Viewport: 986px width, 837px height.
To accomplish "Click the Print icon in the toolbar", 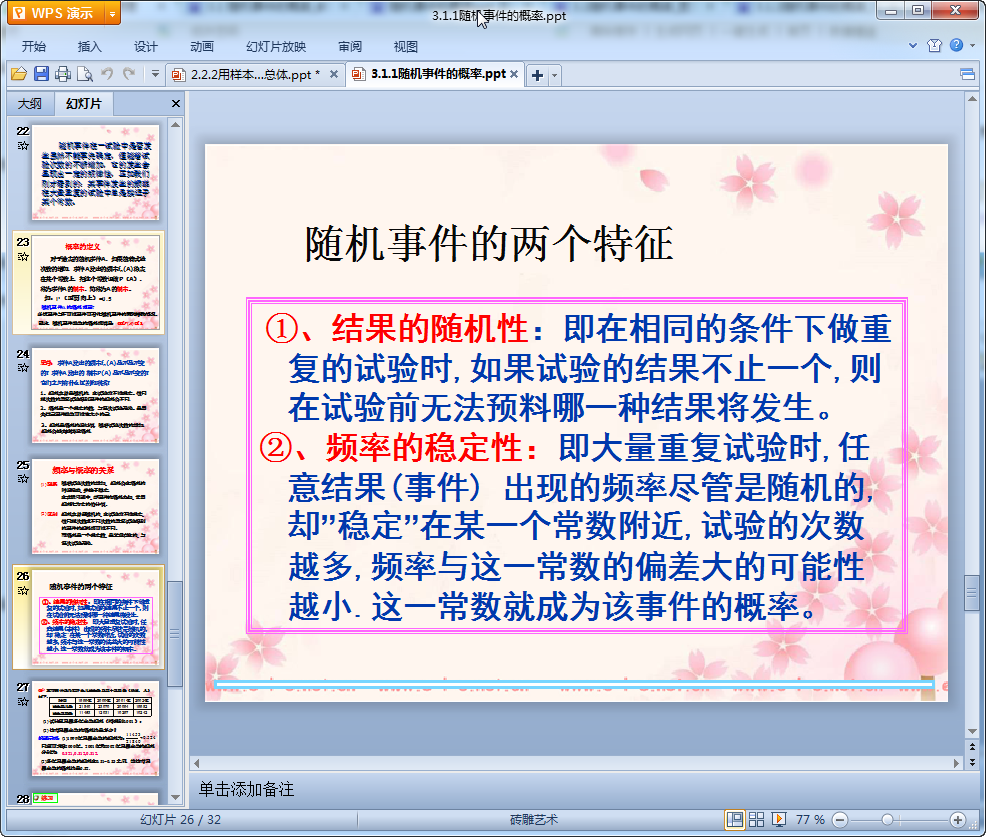I will click(x=63, y=74).
